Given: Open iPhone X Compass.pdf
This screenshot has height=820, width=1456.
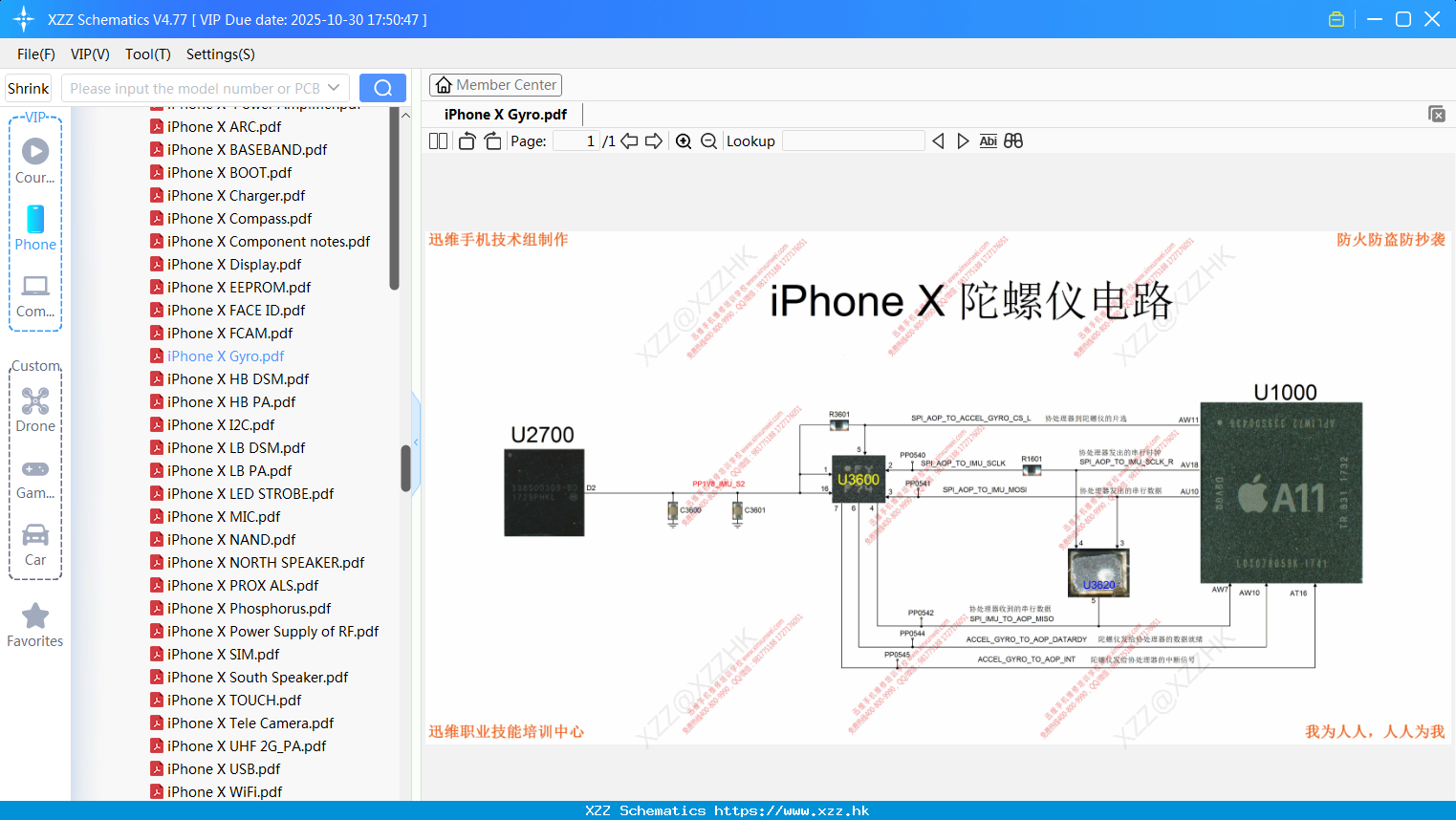Looking at the screenshot, I should click(x=239, y=218).
